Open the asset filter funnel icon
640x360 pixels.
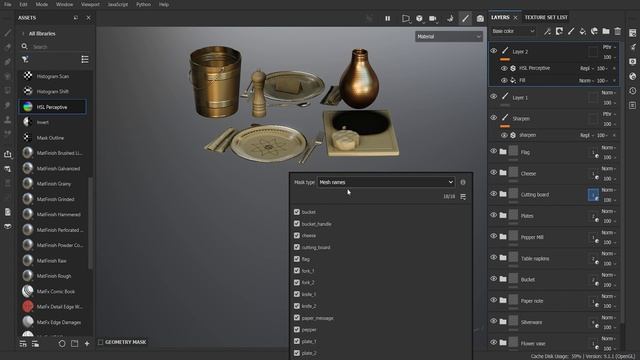[25, 60]
